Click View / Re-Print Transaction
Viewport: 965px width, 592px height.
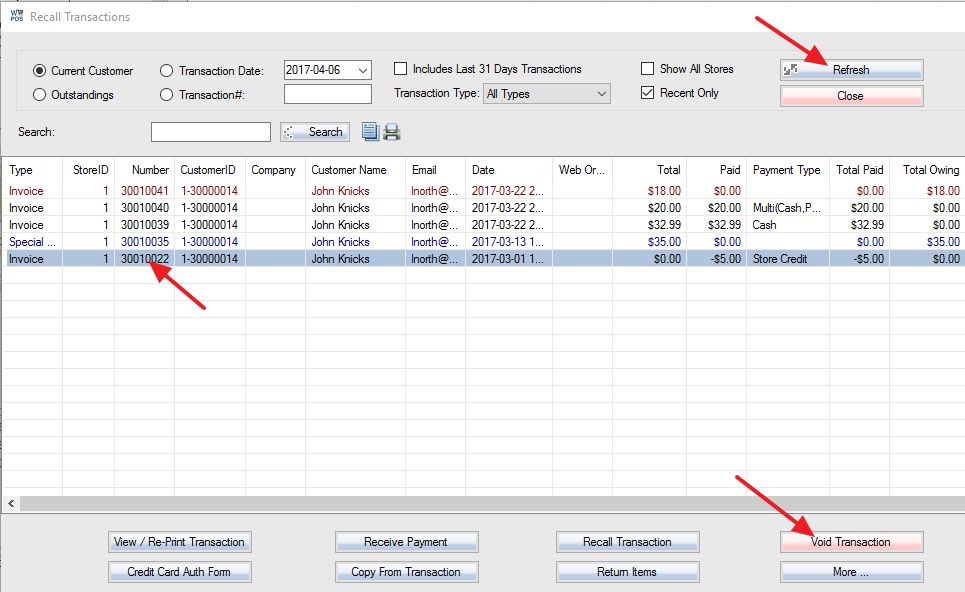(x=179, y=542)
